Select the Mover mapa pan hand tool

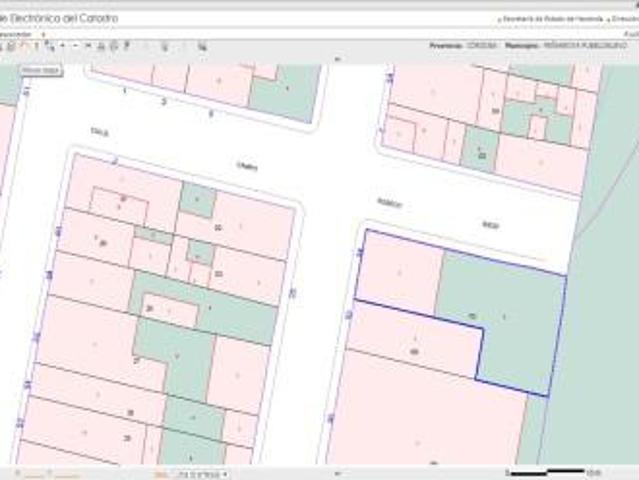coord(23,46)
